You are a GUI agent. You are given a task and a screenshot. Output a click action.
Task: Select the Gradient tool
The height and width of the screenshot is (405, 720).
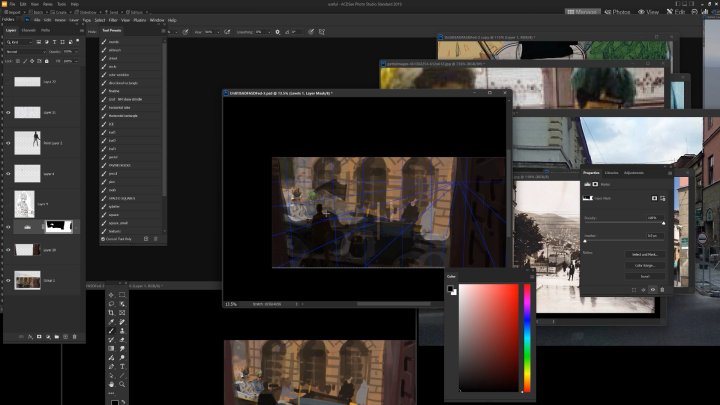click(111, 349)
